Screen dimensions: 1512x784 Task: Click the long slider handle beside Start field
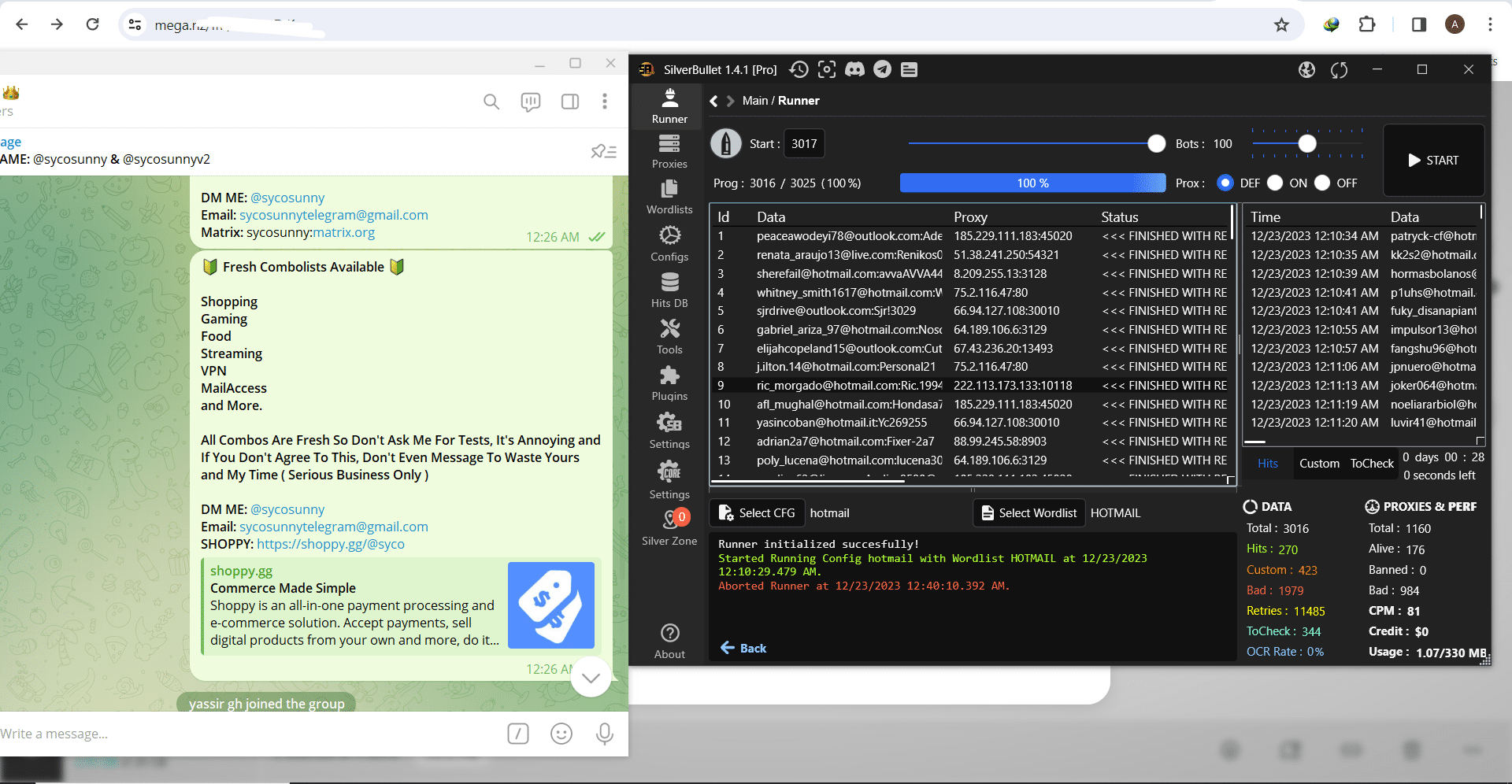coord(1157,143)
